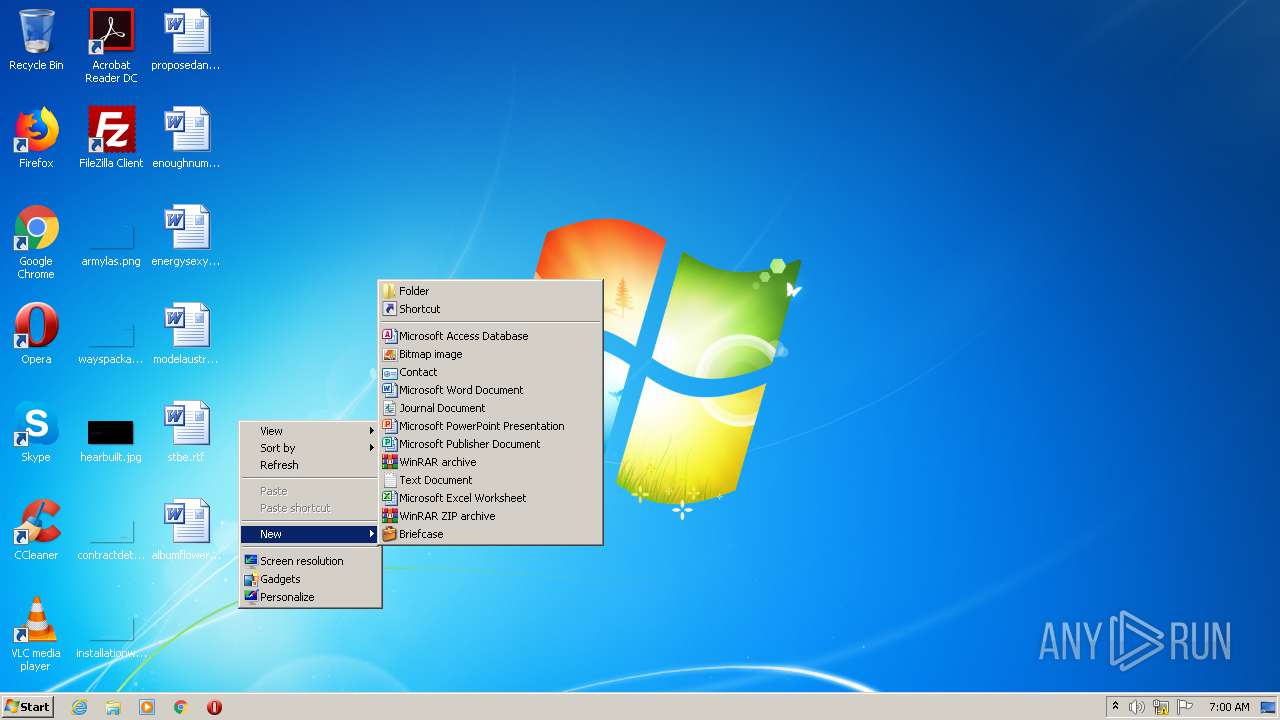The image size is (1280, 720).
Task: Open the Google Chrome desktop shortcut
Action: point(36,242)
